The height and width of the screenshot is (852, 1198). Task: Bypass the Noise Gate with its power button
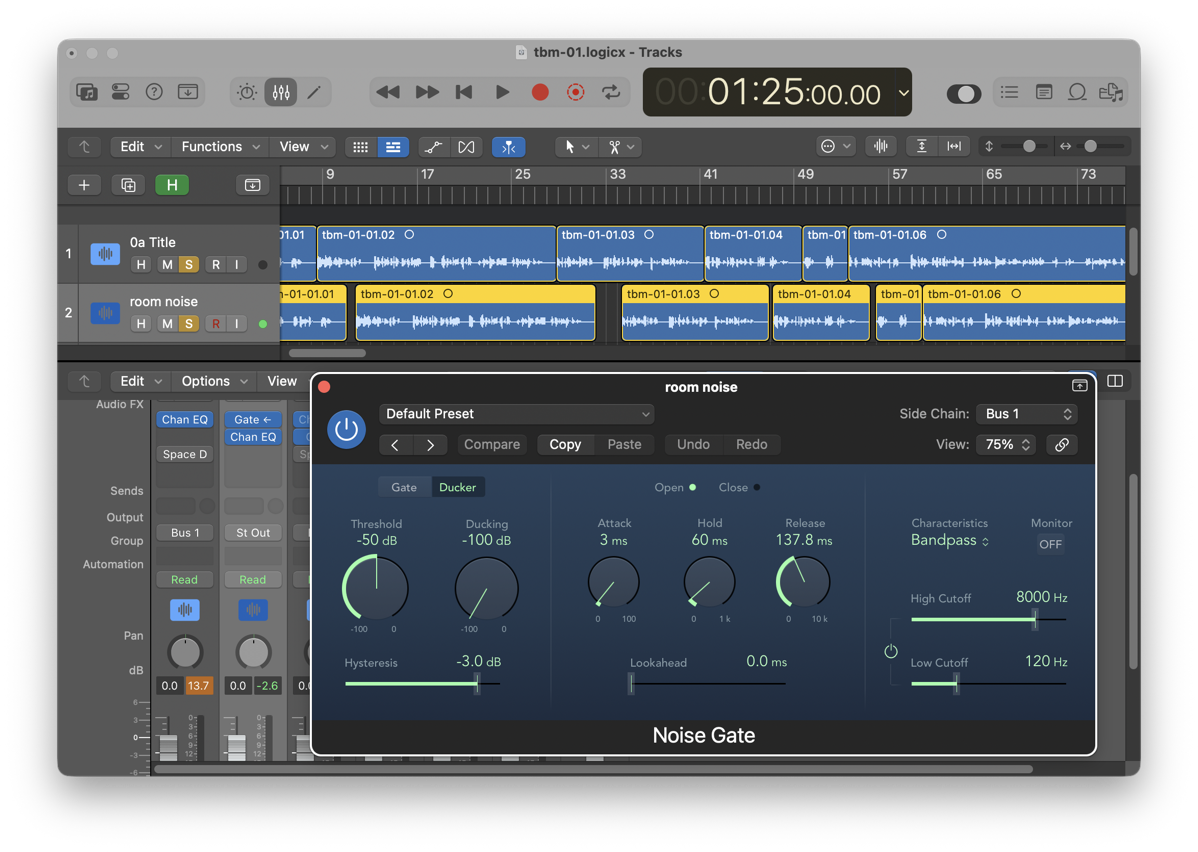coord(346,431)
